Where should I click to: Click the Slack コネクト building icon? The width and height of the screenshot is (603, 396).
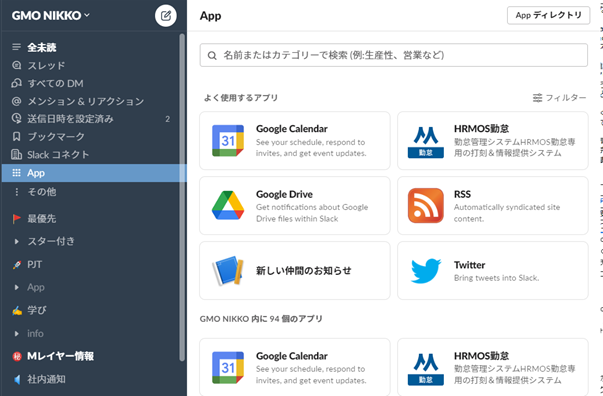point(16,155)
